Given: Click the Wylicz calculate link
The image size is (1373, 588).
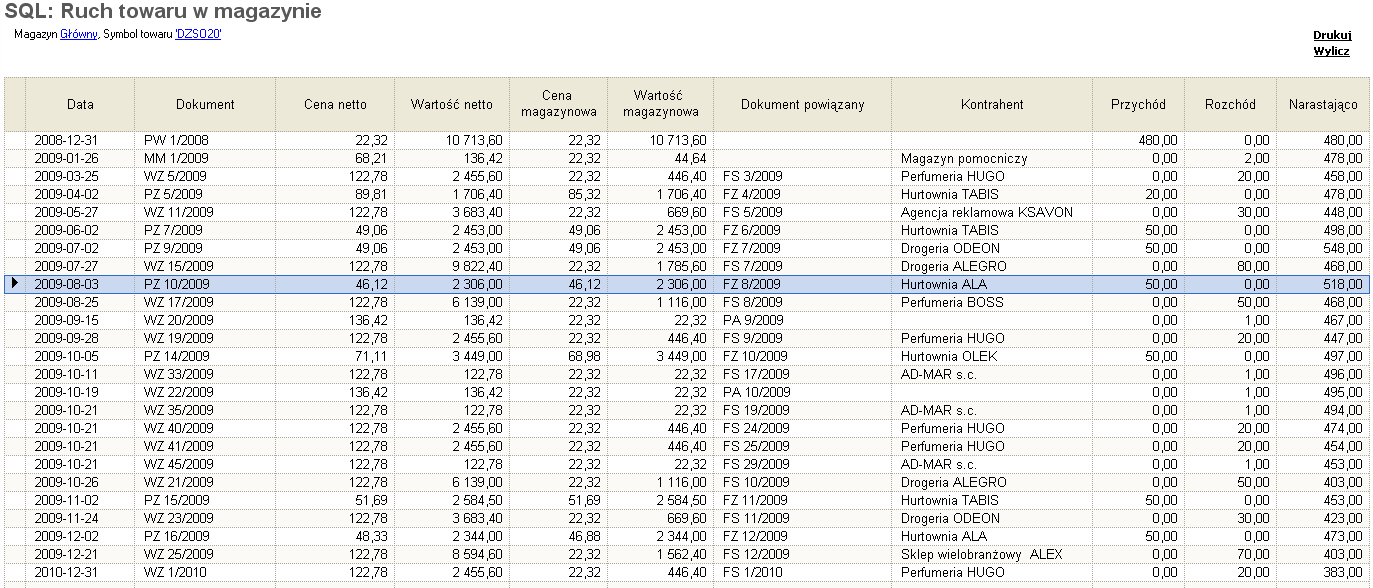Looking at the screenshot, I should tap(1331, 51).
